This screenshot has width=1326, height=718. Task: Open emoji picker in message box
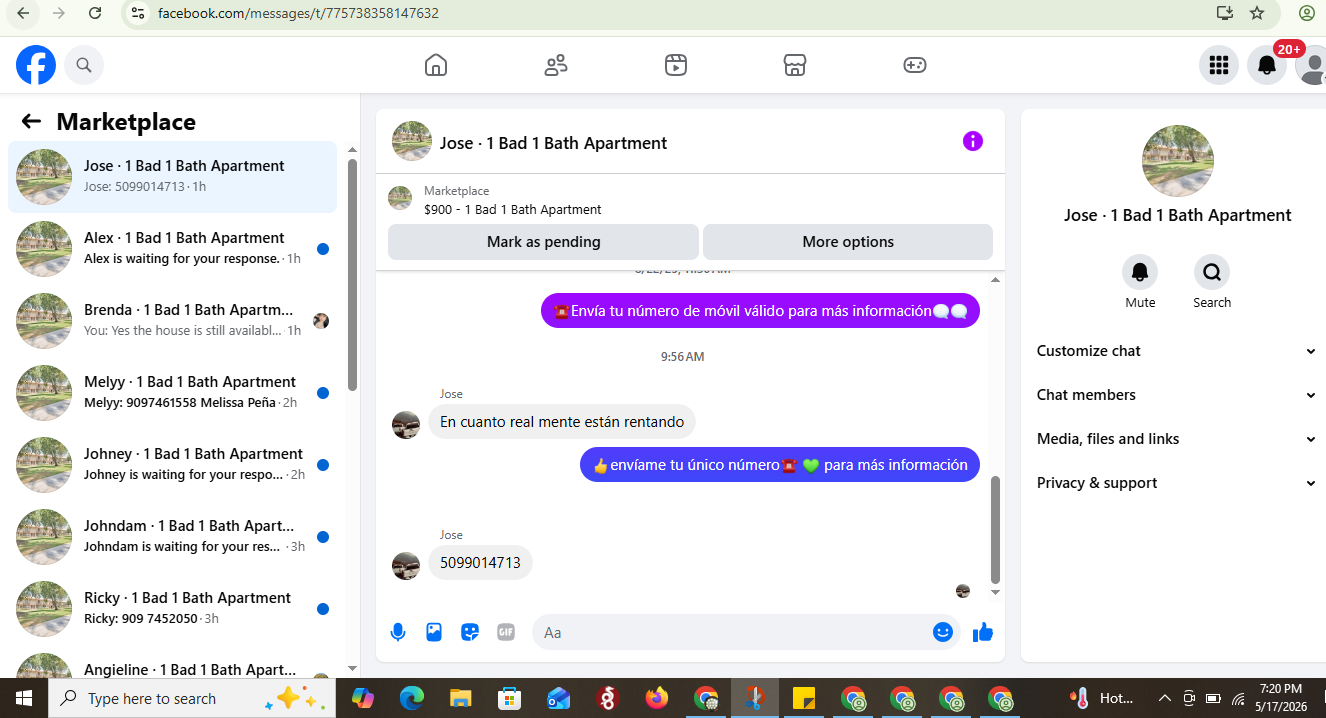pyautogui.click(x=942, y=632)
